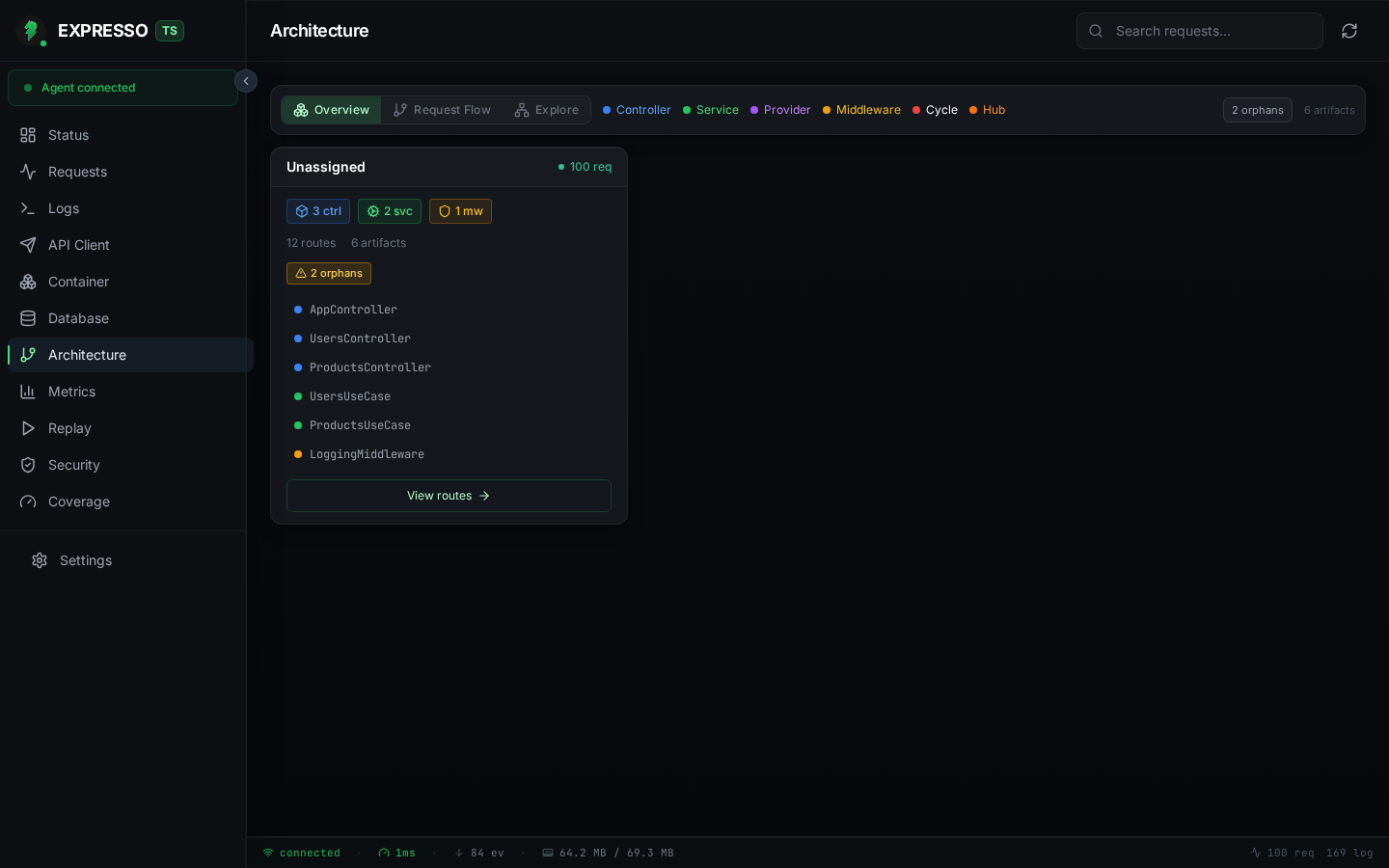Click the 3 ctrl badge

click(318, 211)
